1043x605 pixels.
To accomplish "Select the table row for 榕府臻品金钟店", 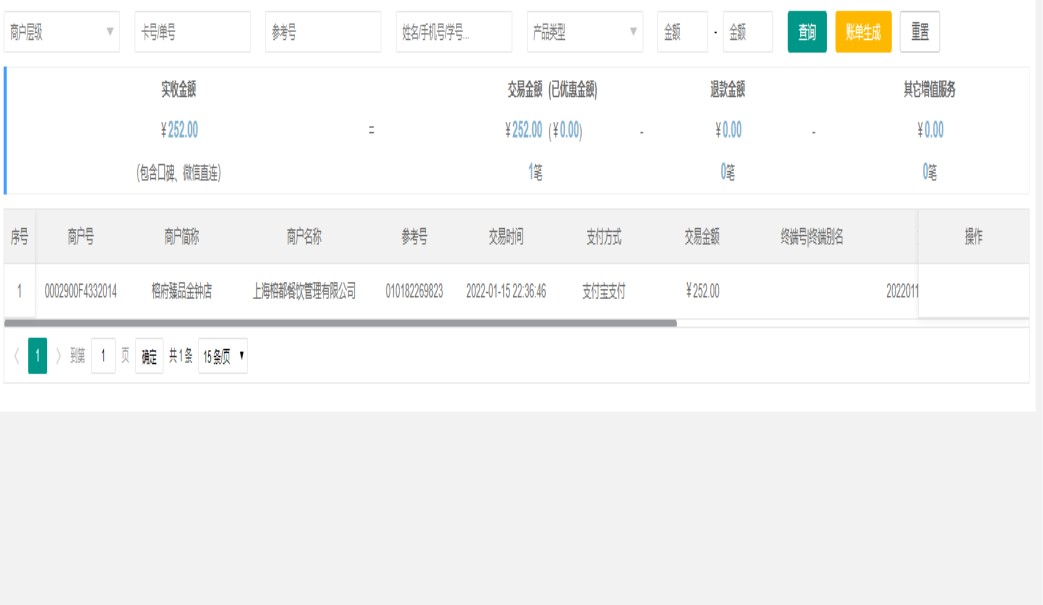I will [x=181, y=292].
